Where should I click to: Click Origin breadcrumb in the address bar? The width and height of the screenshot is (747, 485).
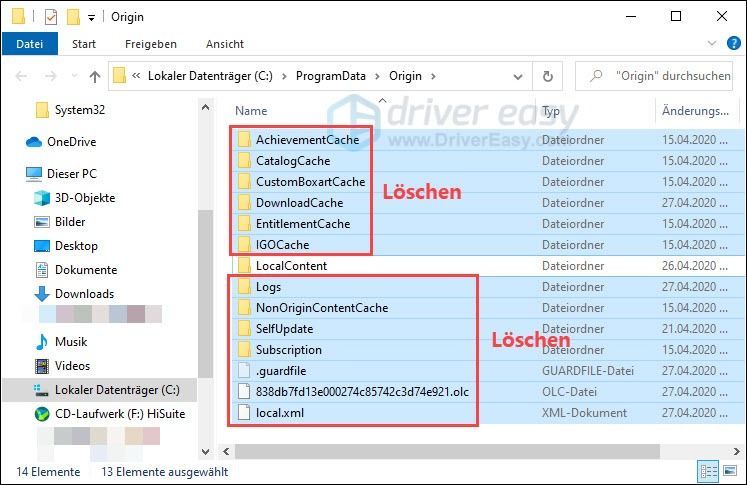click(405, 76)
